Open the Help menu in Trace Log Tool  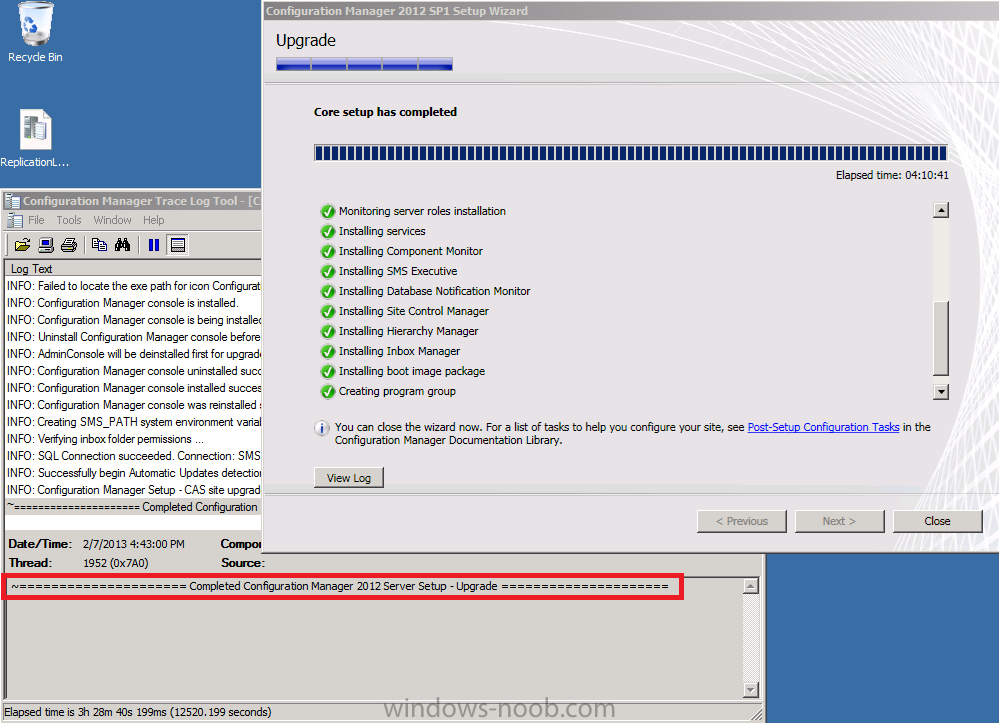154,220
